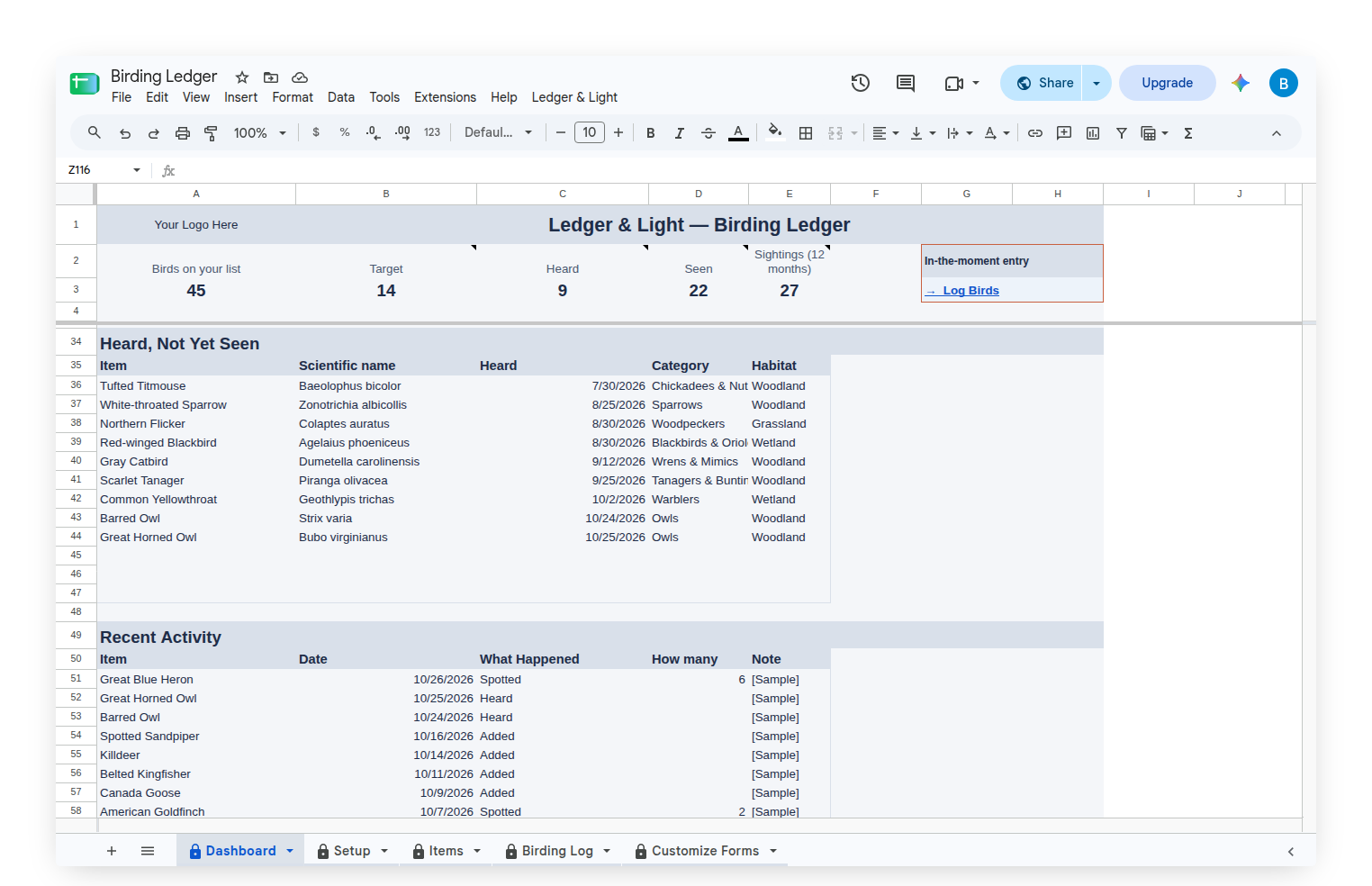Screen dimensions: 1372x886
Task: Expand the Share options arrow
Action: 1097,83
